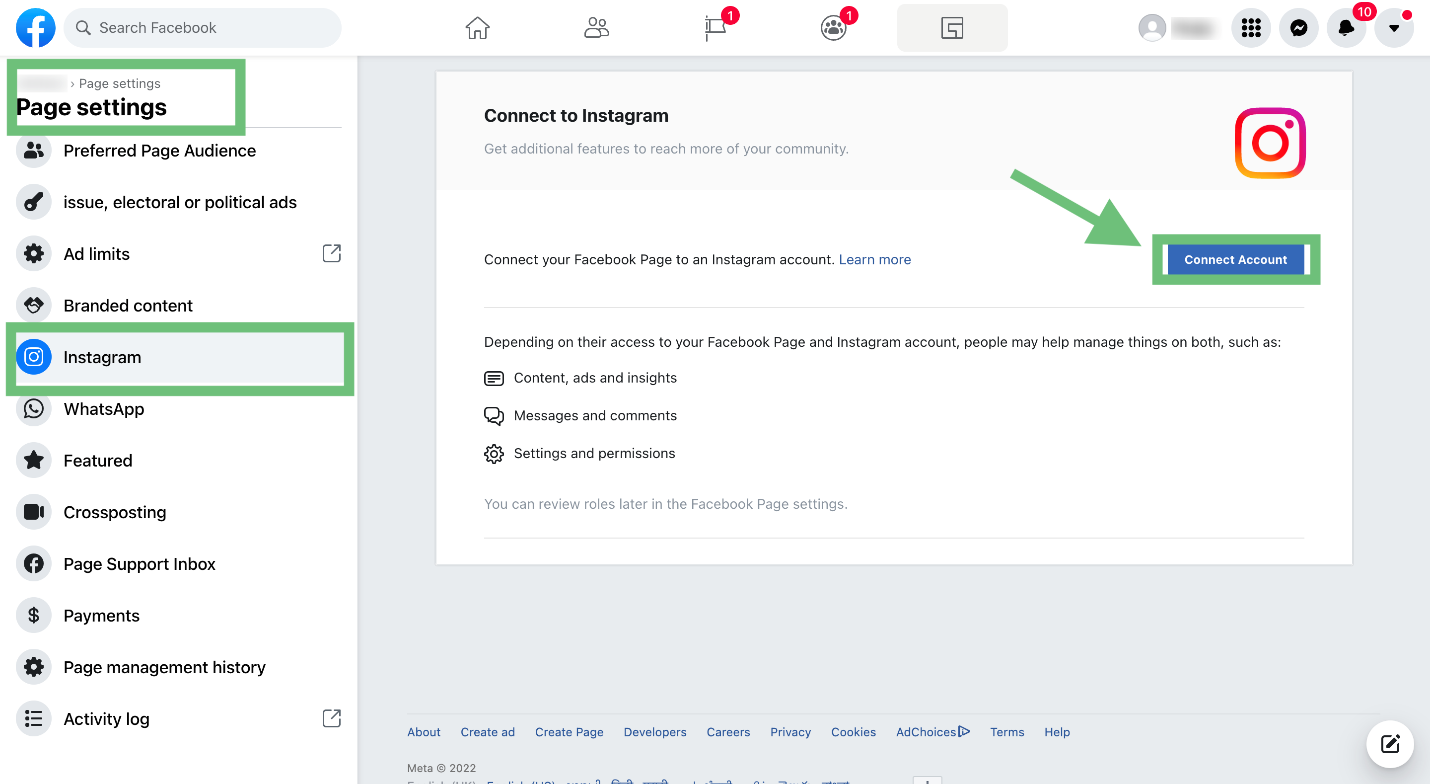This screenshot has width=1430, height=784.
Task: Open the Help footer link
Action: pyautogui.click(x=1057, y=732)
